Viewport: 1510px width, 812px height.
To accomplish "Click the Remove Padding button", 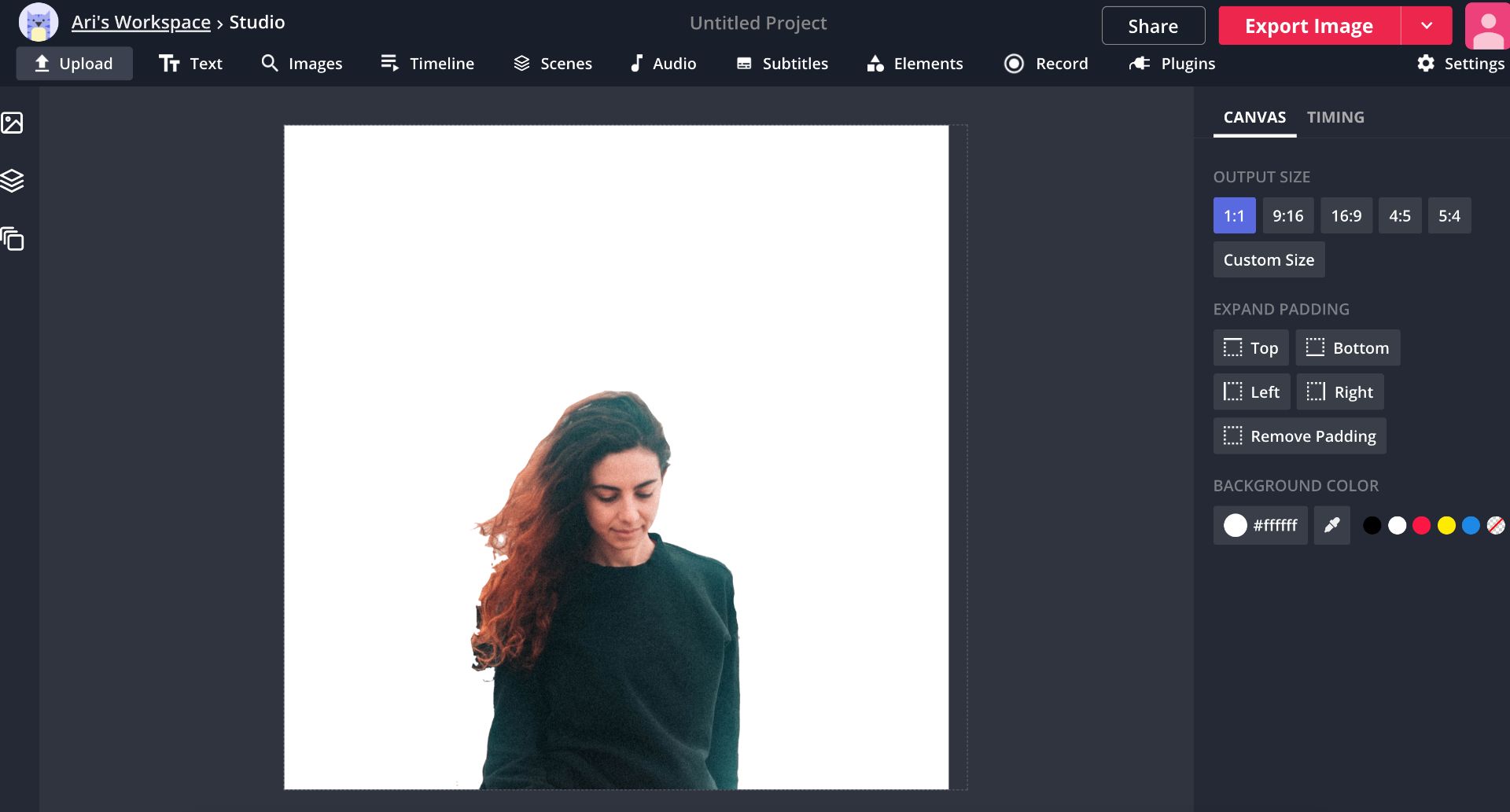I will (1299, 435).
